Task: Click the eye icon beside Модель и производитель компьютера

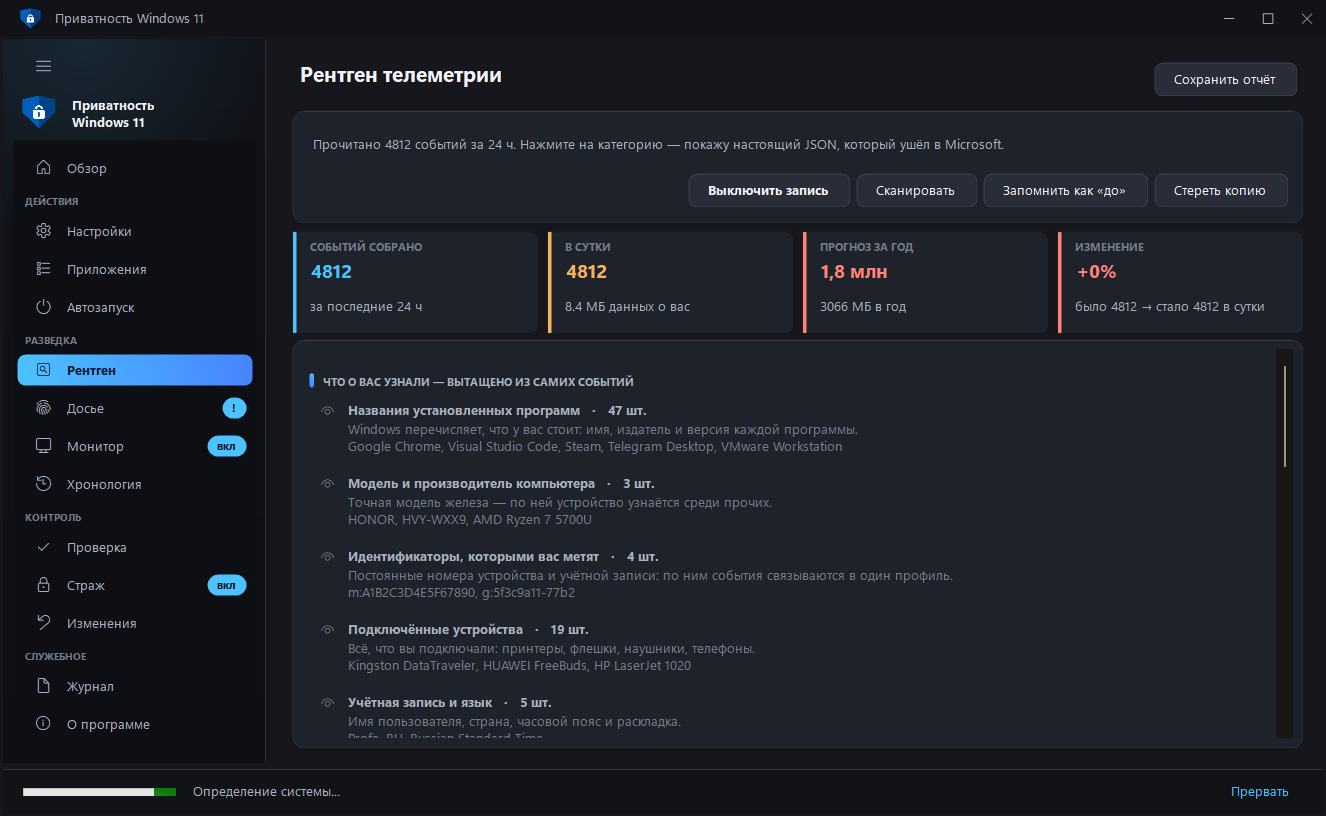Action: click(x=327, y=484)
